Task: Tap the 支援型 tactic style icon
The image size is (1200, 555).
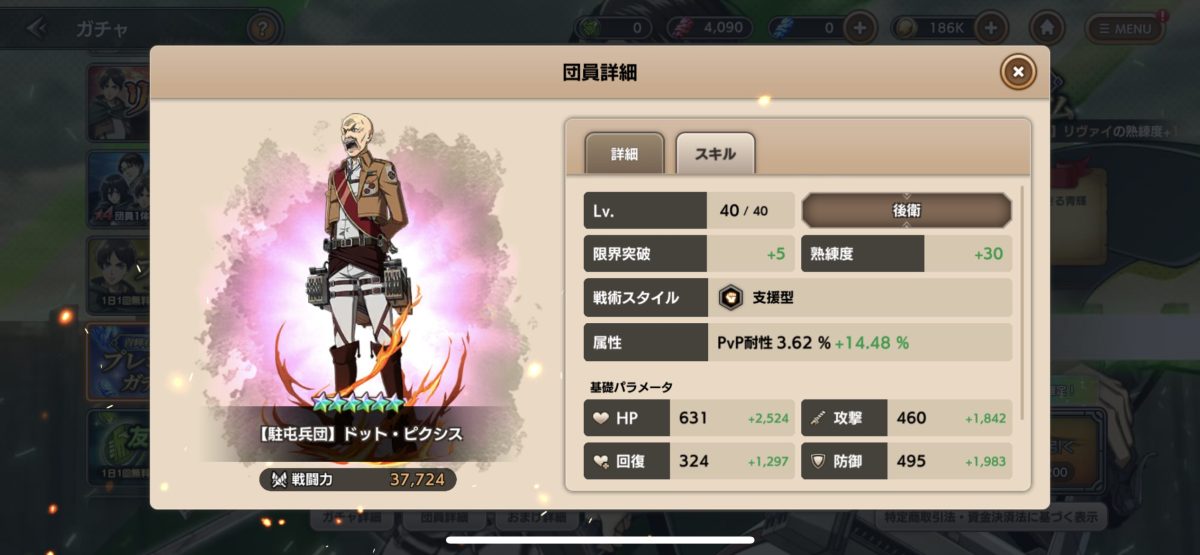Action: tap(730, 298)
